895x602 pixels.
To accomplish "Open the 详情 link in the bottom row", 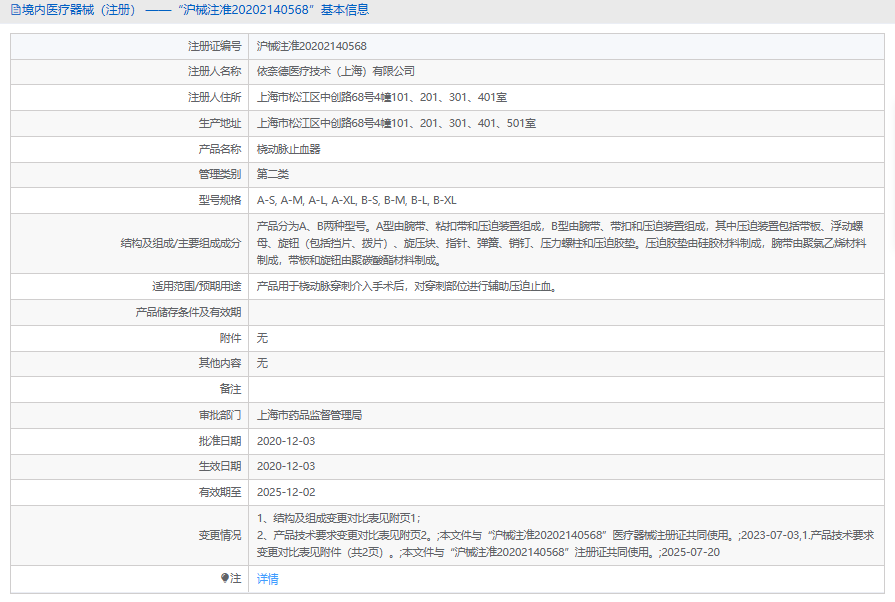I will pos(267,579).
